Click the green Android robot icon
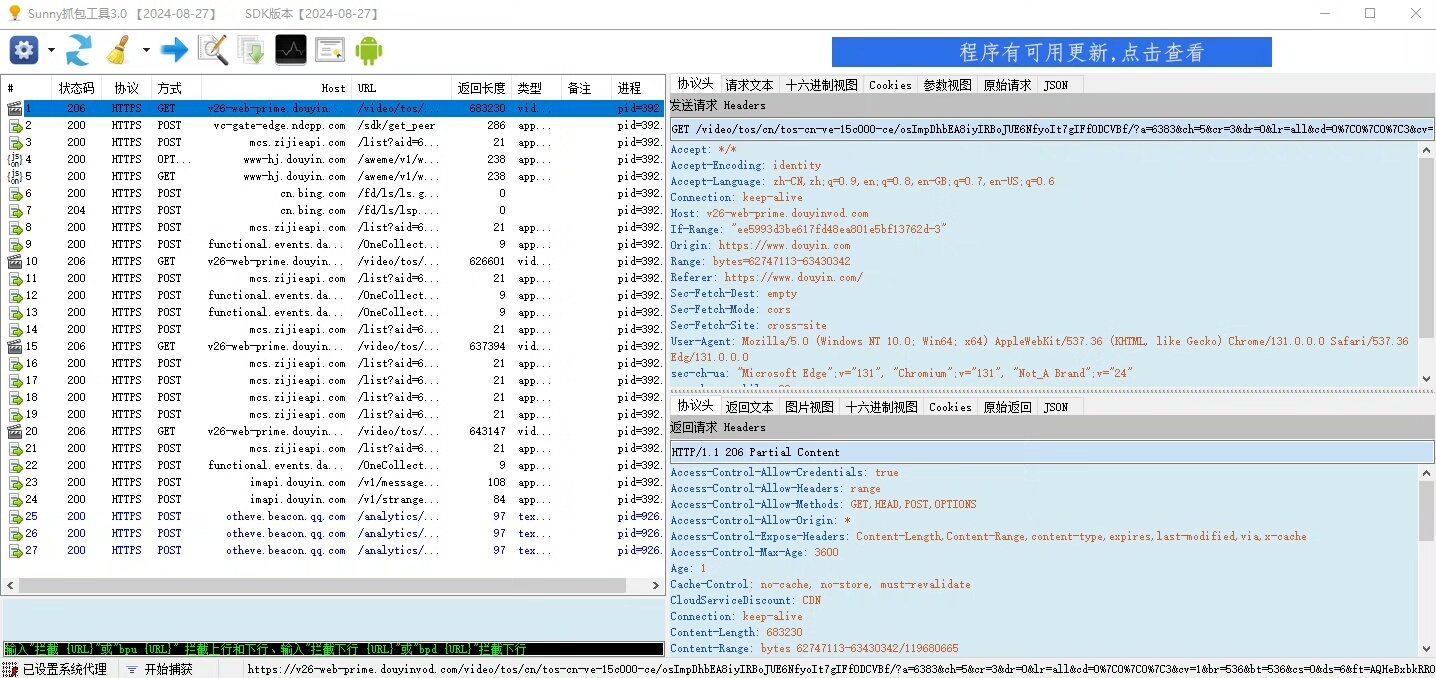1436x678 pixels. (369, 50)
